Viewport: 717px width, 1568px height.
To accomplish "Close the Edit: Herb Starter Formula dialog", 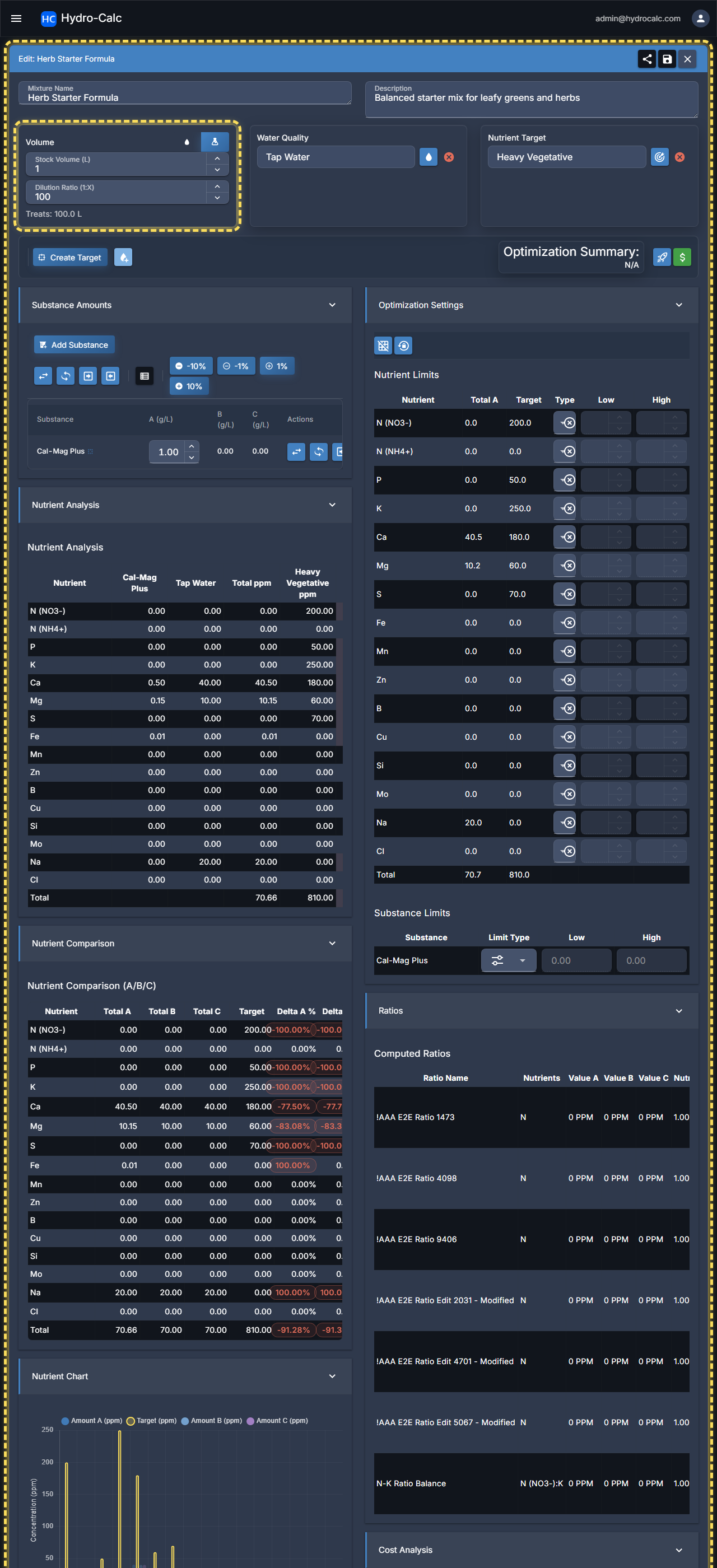I will tap(687, 59).
